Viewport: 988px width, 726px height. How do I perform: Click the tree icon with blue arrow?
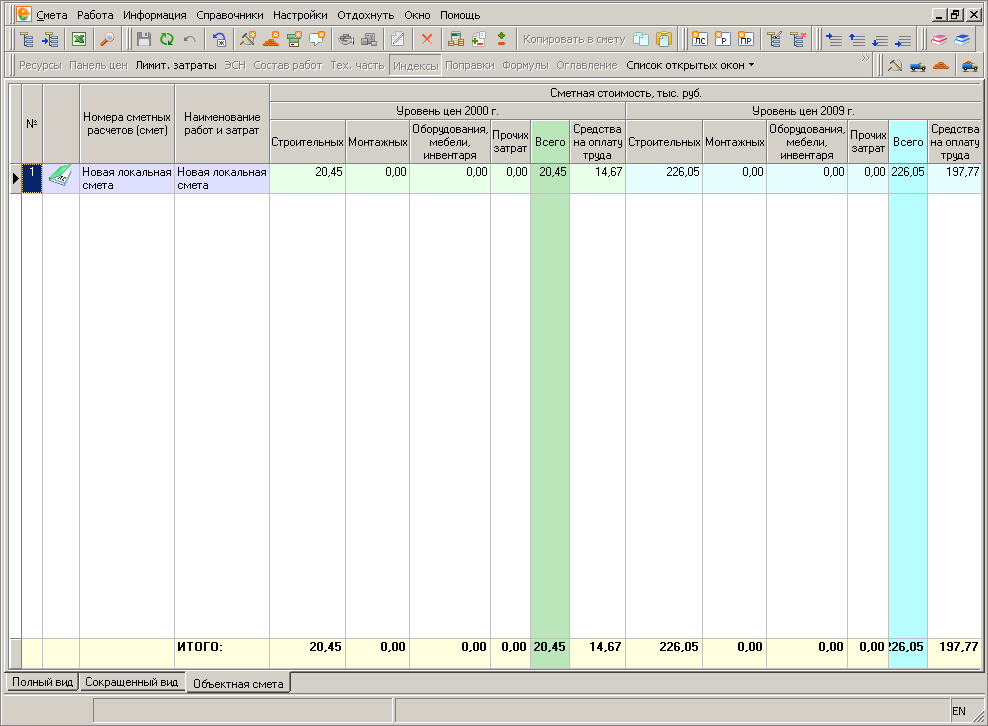(50, 39)
